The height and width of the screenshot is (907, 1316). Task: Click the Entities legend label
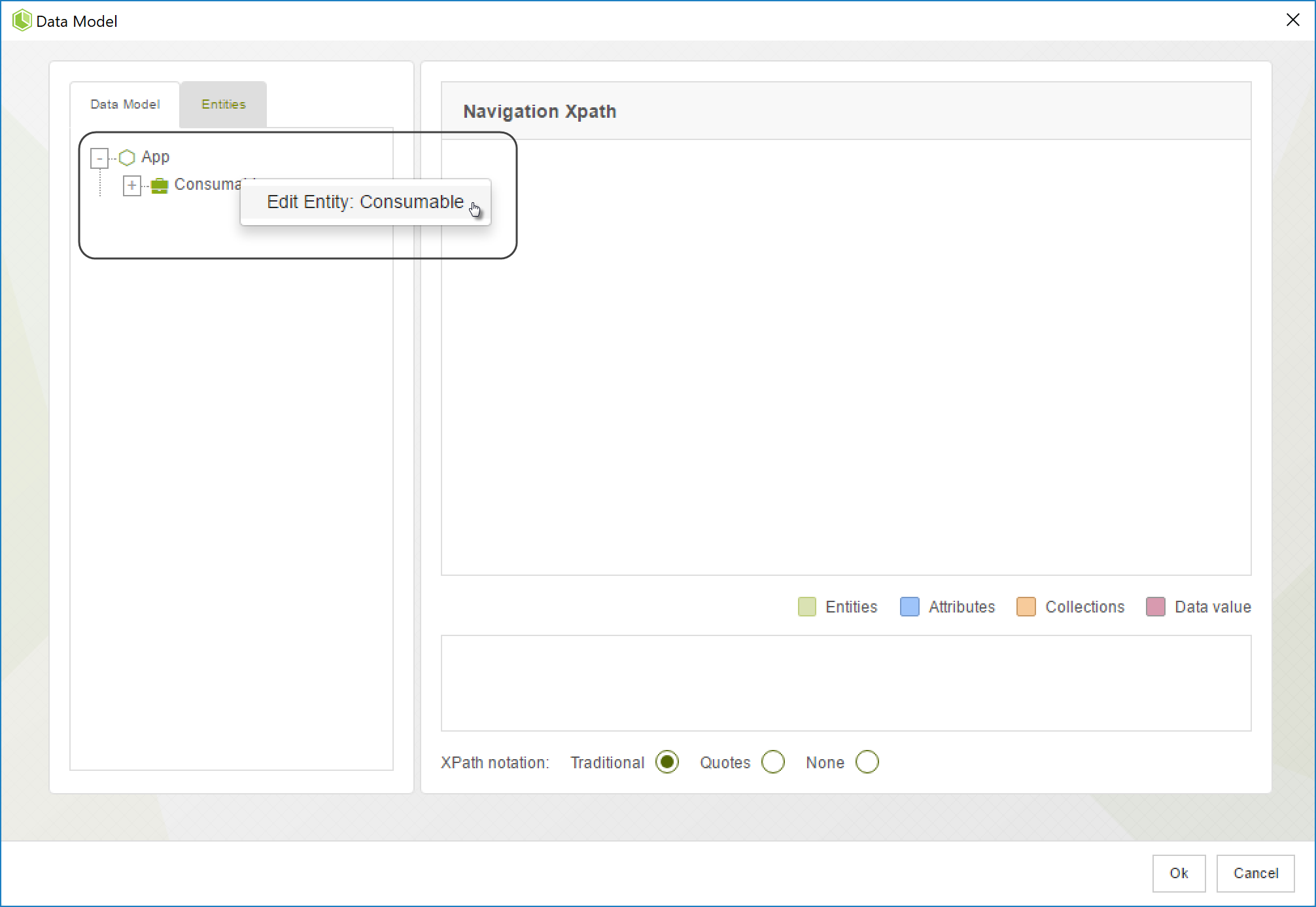point(851,607)
